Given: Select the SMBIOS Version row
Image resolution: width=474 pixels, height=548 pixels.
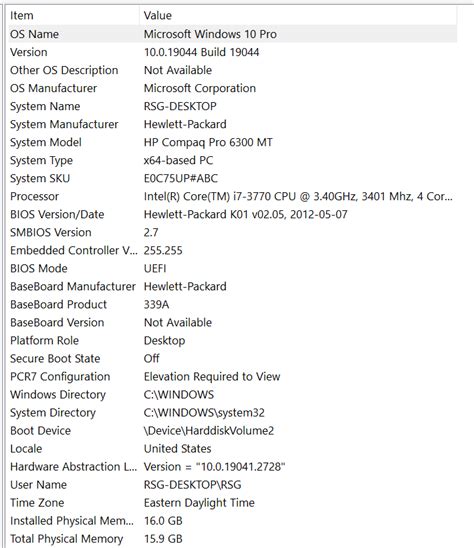Looking at the screenshot, I should tap(232, 232).
